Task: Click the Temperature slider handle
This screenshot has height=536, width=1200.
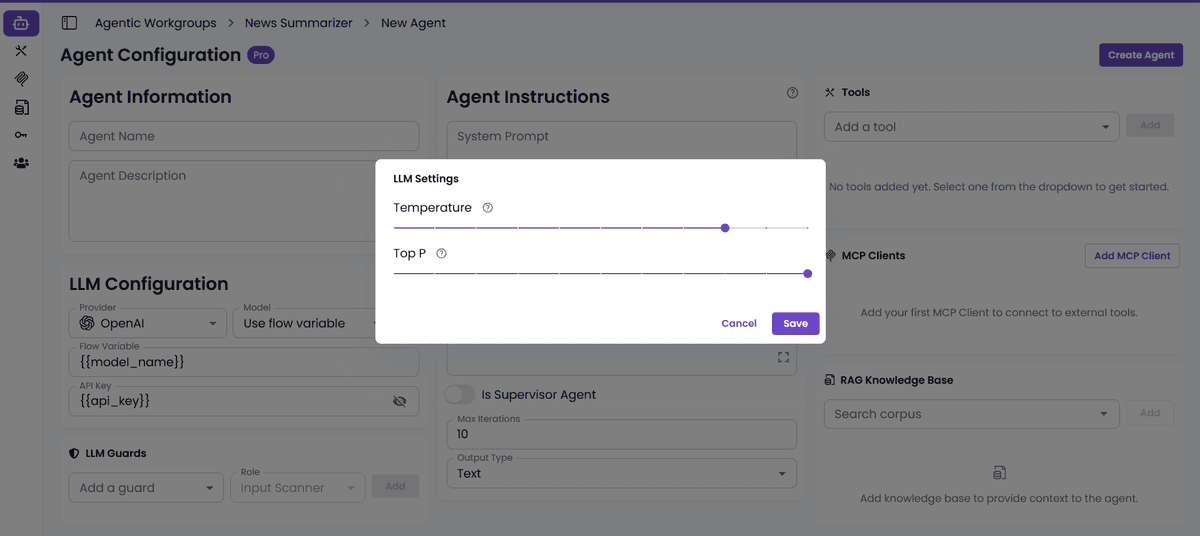Action: pyautogui.click(x=725, y=228)
